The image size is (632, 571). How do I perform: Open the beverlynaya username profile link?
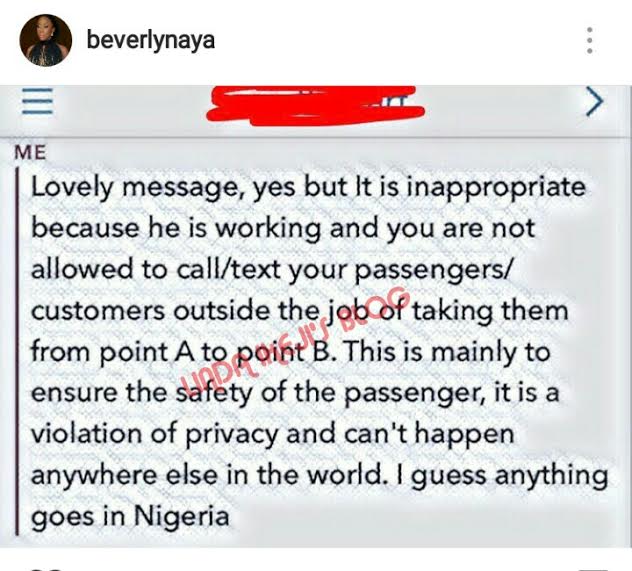pos(151,41)
